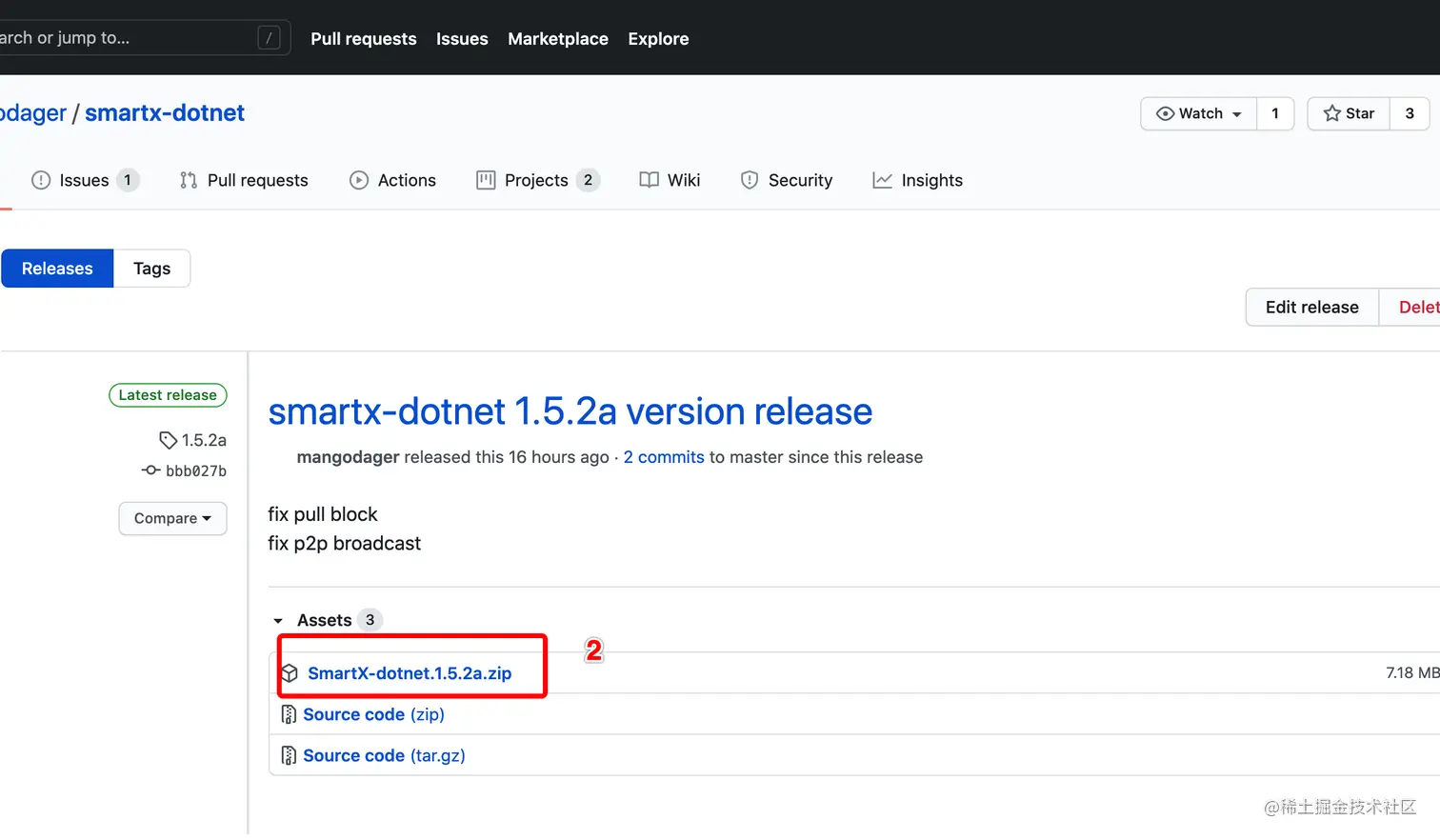Switch to the repository Pull requests tab

[244, 180]
